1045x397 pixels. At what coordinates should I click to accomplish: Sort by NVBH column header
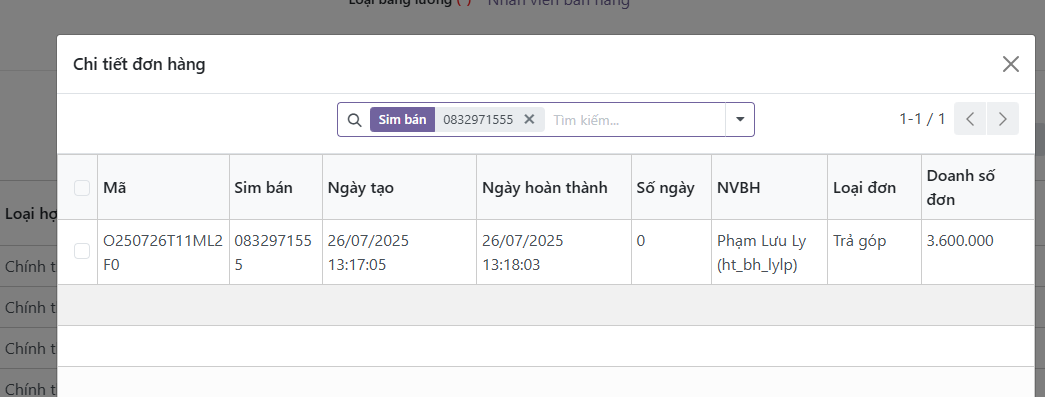click(769, 188)
